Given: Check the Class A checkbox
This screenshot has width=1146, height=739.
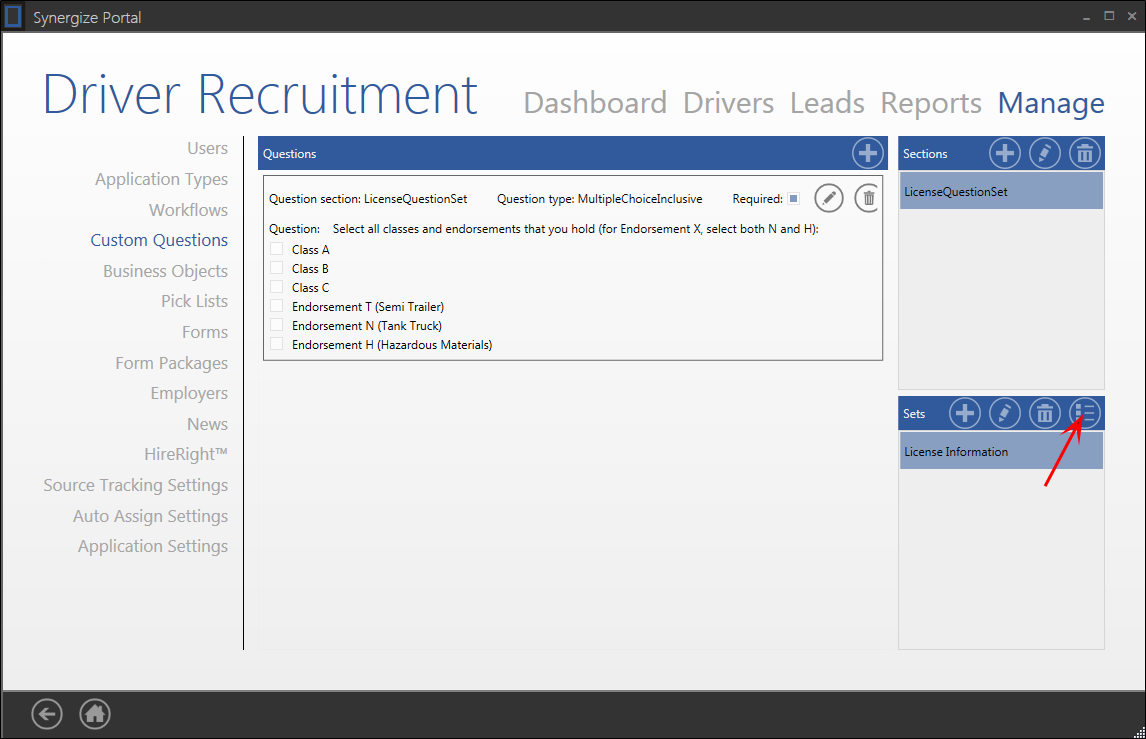Looking at the screenshot, I should click(x=277, y=249).
